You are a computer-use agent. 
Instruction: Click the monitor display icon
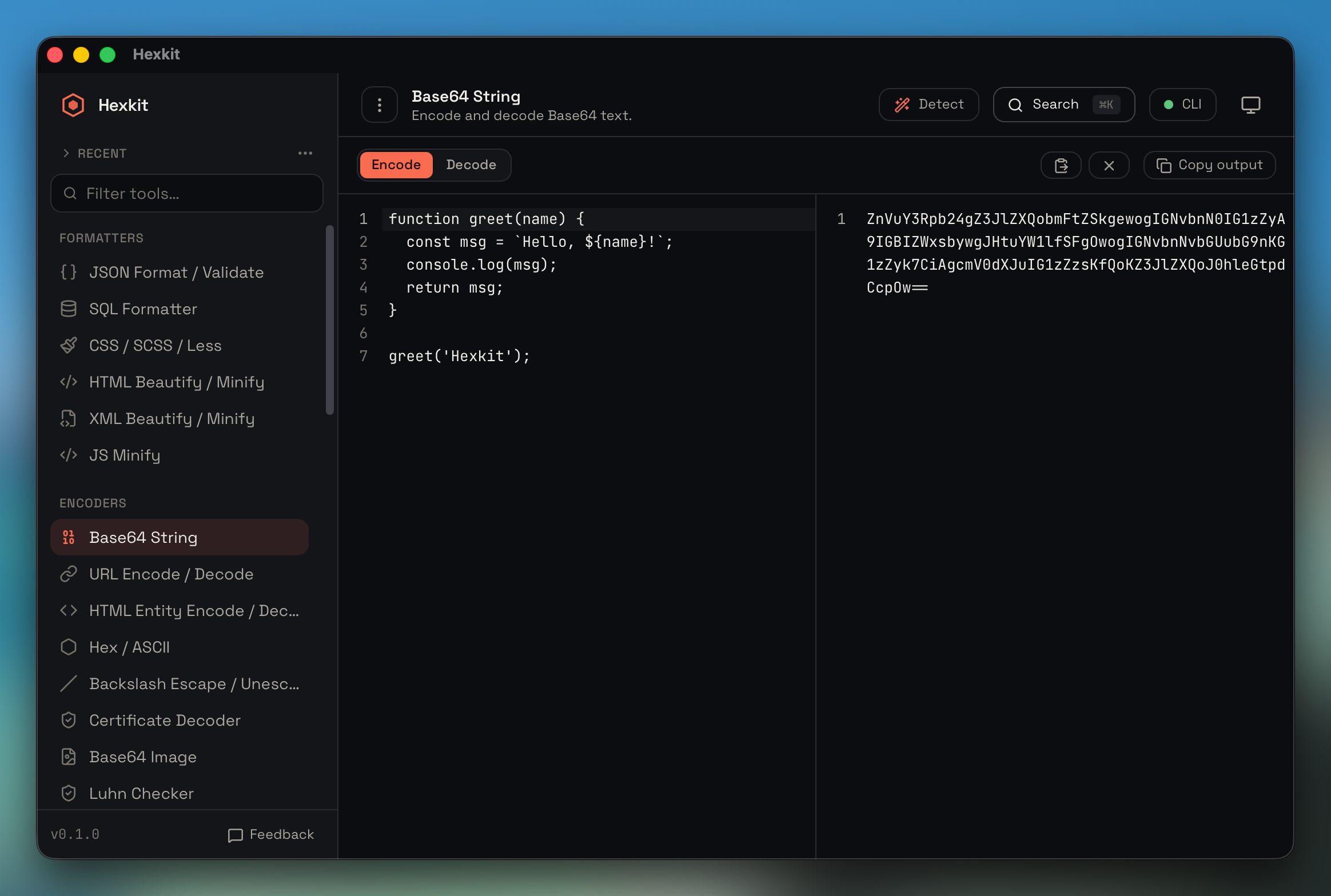(1251, 105)
